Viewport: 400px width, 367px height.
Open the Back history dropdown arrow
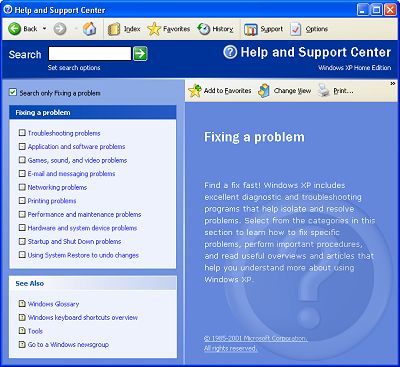[x=44, y=29]
